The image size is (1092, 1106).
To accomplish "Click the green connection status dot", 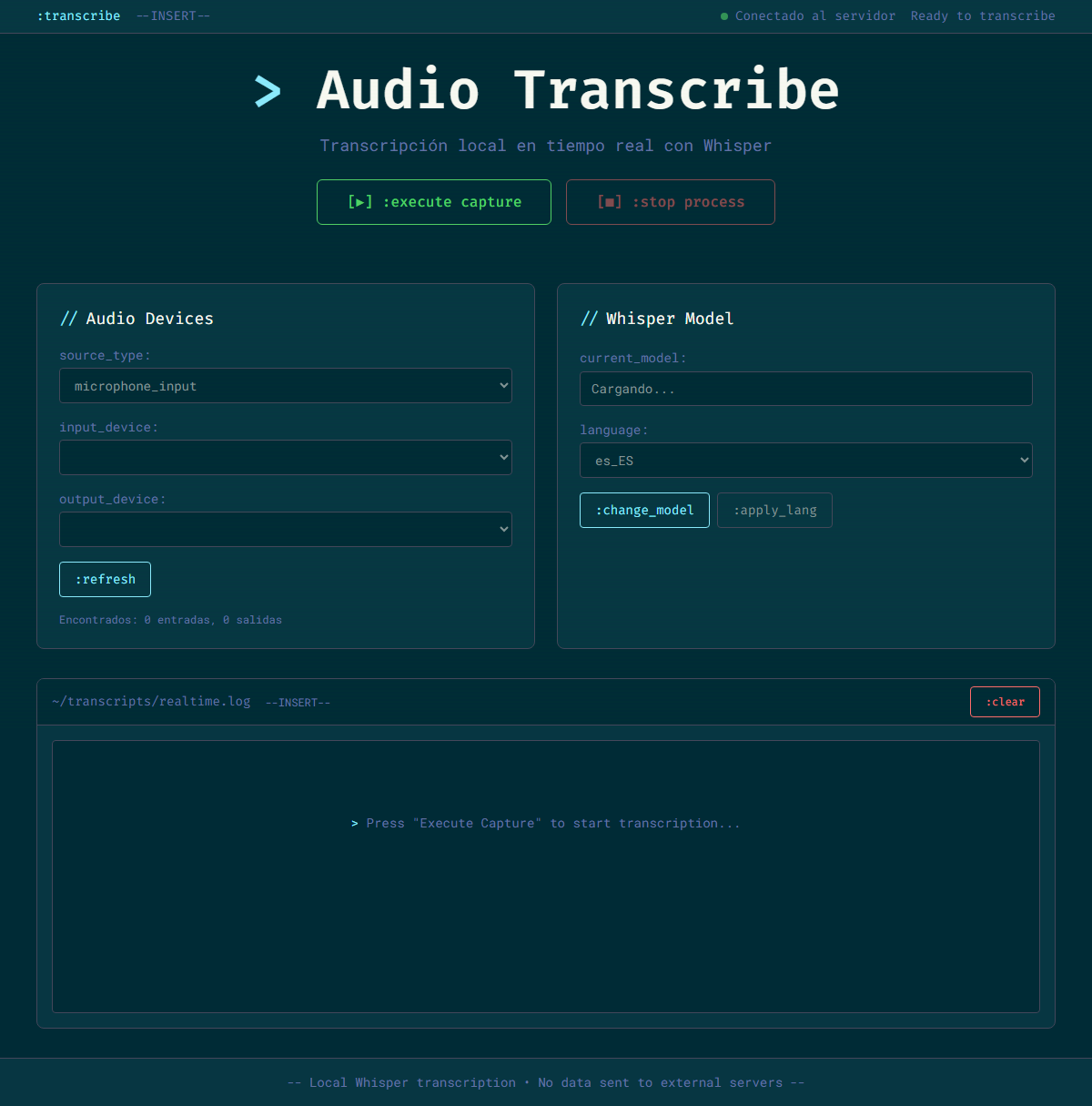I will coord(724,16).
